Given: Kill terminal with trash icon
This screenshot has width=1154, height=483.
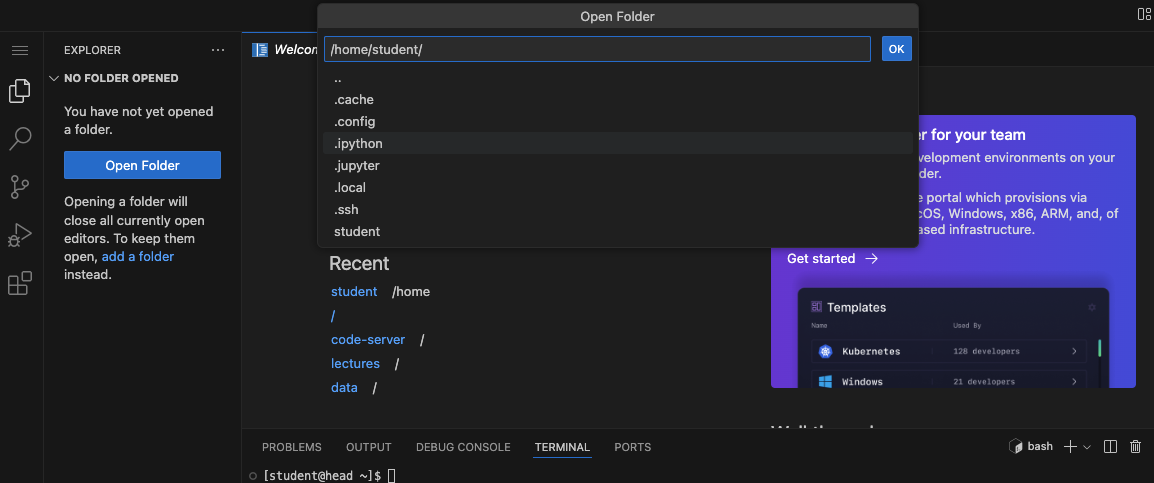Looking at the screenshot, I should (x=1135, y=447).
